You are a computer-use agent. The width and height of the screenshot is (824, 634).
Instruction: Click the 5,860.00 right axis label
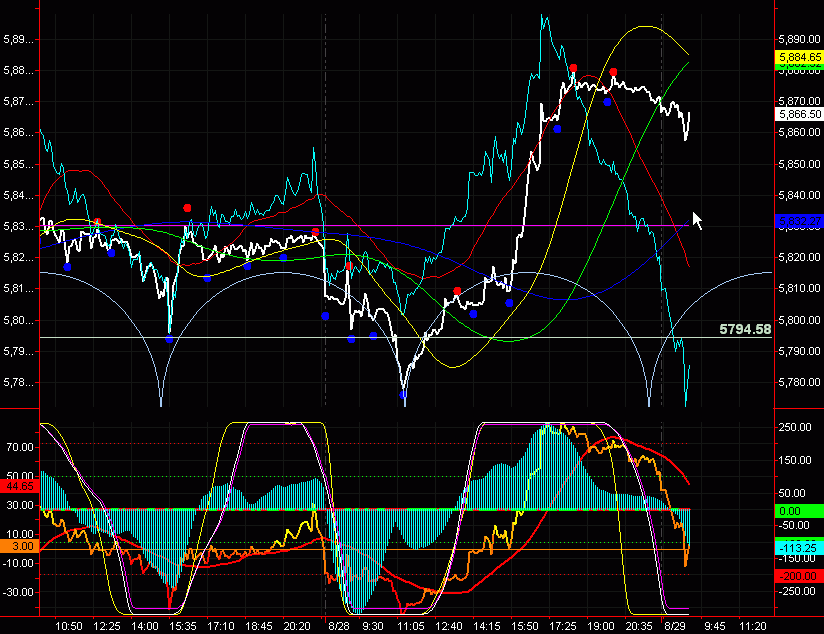point(799,132)
